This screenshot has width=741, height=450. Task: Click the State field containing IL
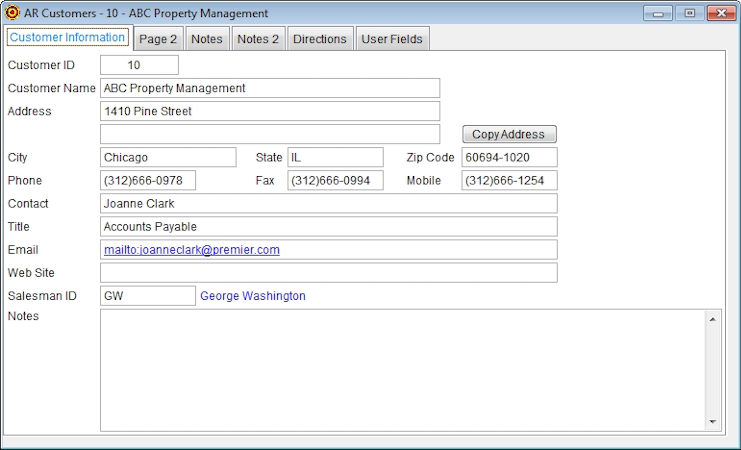pyautogui.click(x=336, y=157)
